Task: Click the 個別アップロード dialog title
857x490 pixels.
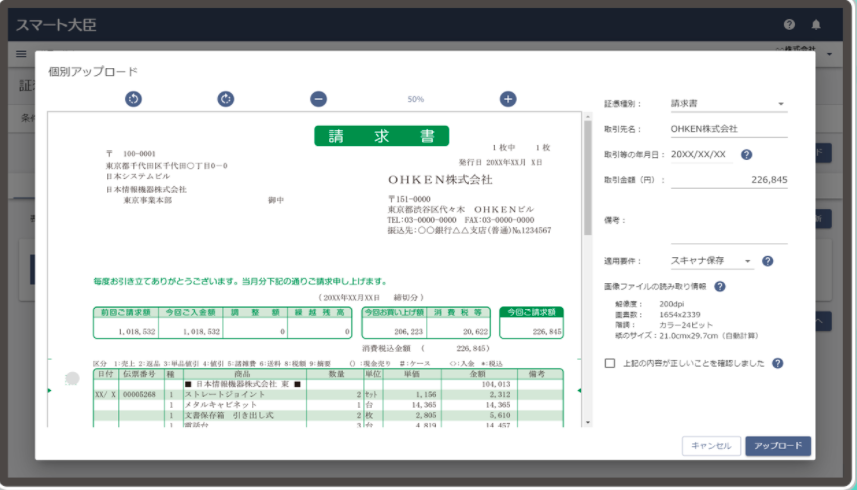Action: click(x=93, y=72)
